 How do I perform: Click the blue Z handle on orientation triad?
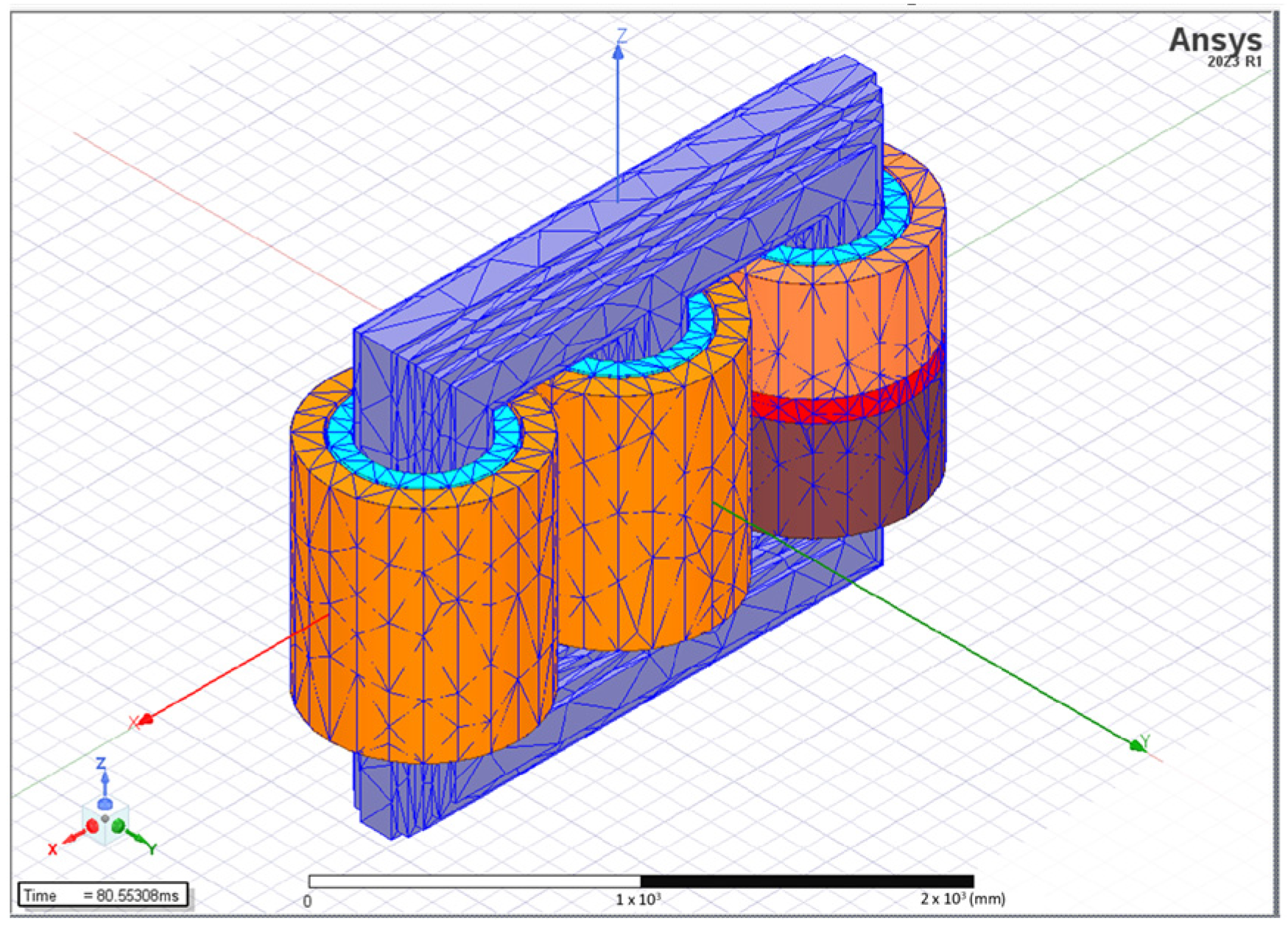coord(105,802)
